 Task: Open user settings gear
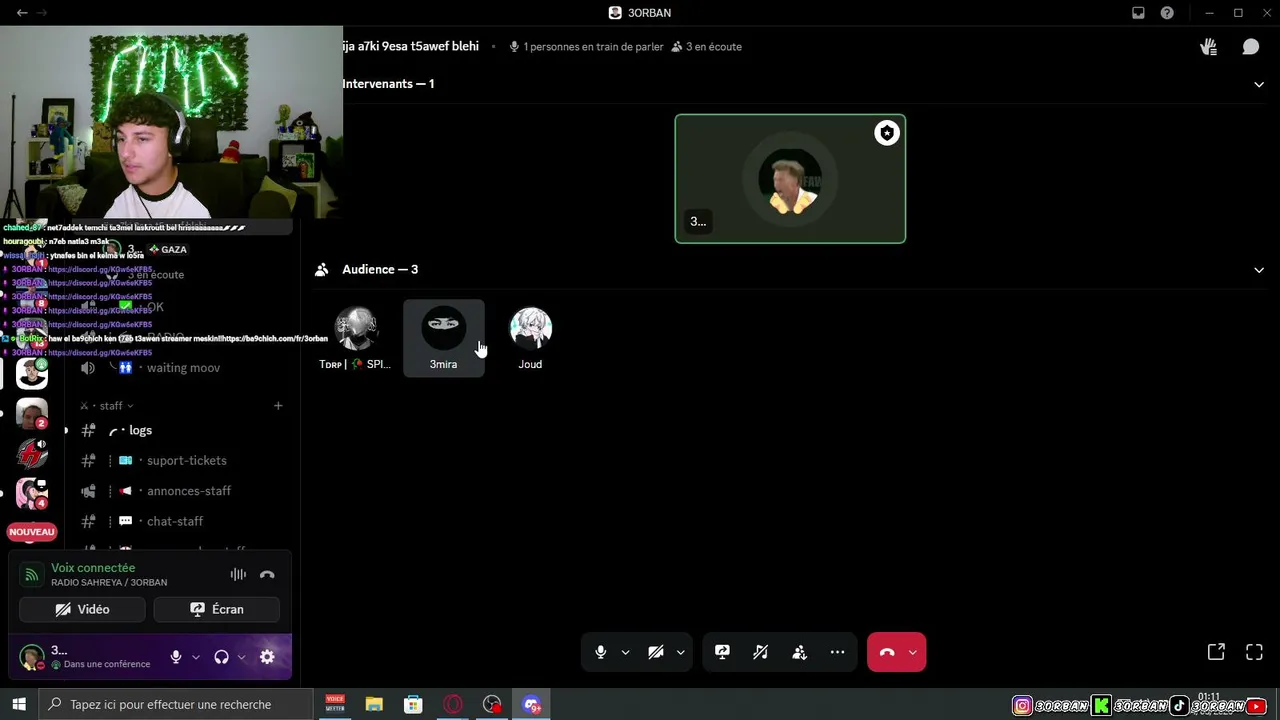click(267, 657)
